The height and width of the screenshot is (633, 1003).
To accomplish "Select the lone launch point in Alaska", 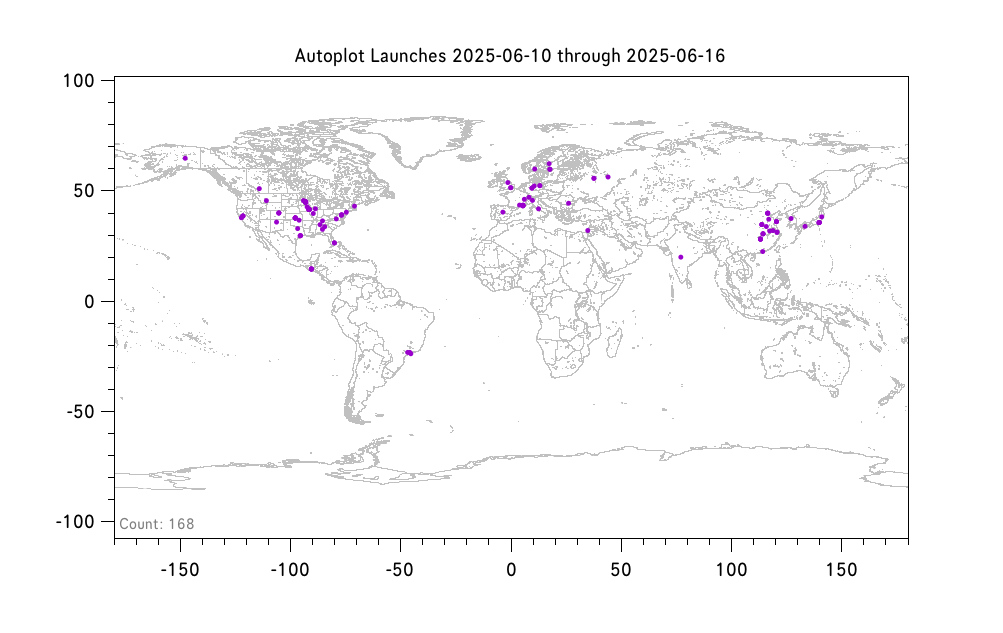I will 185,158.
